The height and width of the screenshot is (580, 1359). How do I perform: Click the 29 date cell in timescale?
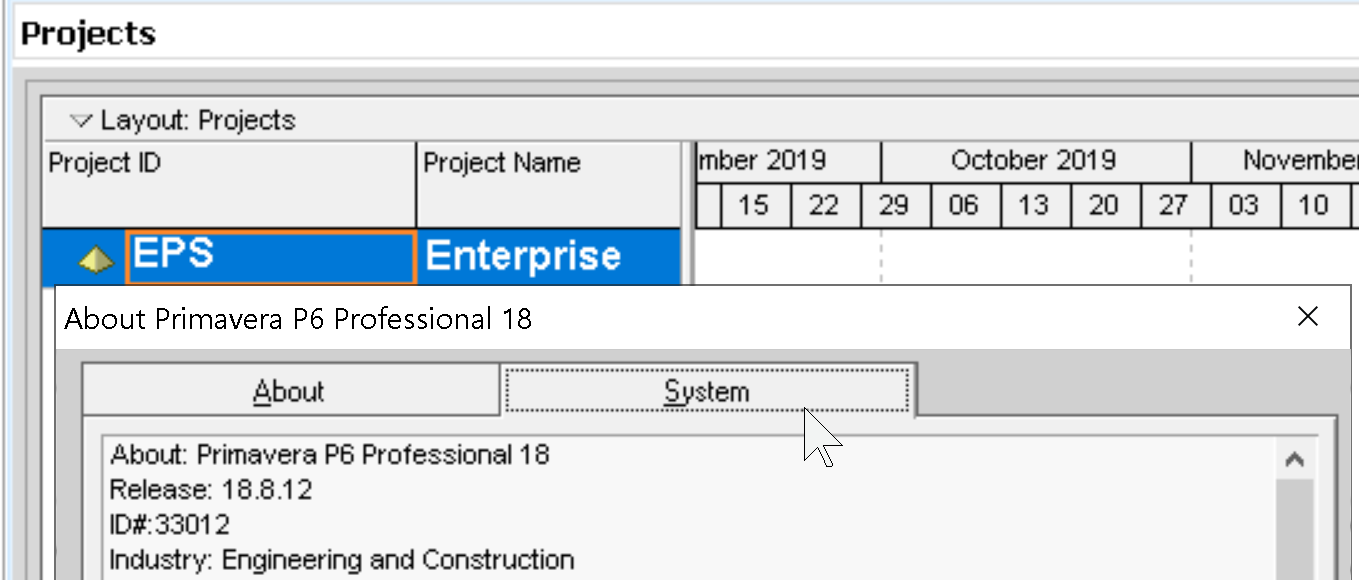point(895,205)
